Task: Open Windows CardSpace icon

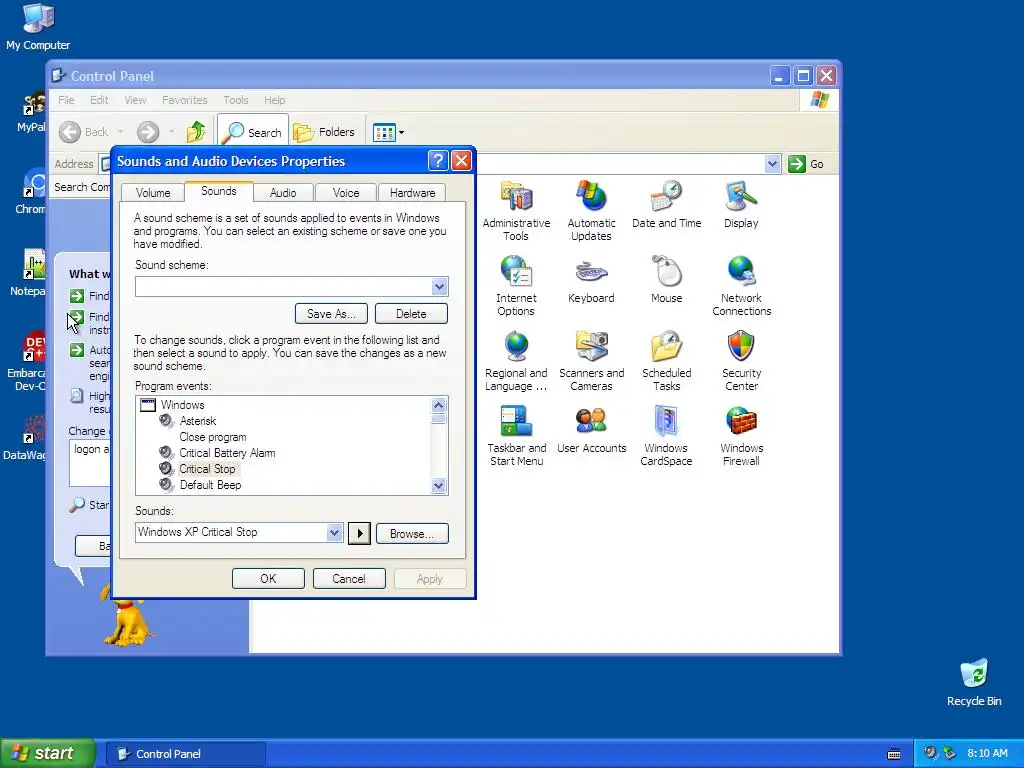Action: point(666,436)
